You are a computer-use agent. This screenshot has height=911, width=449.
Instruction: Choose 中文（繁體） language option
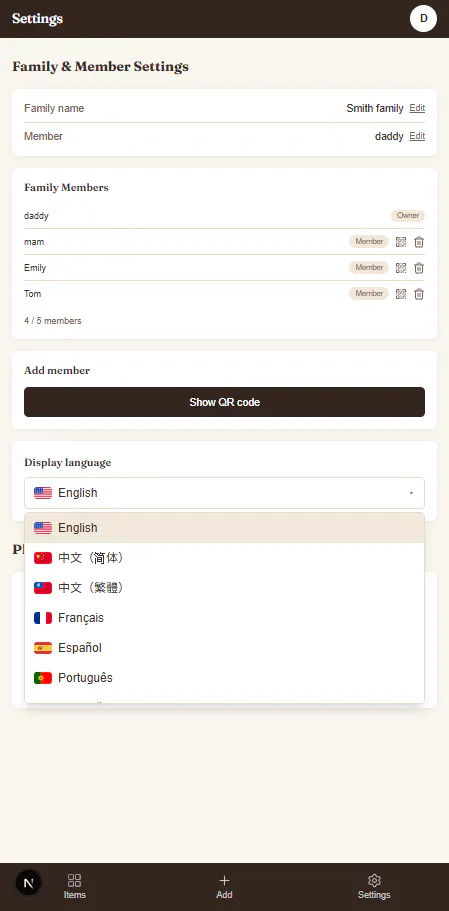[x=224, y=588]
